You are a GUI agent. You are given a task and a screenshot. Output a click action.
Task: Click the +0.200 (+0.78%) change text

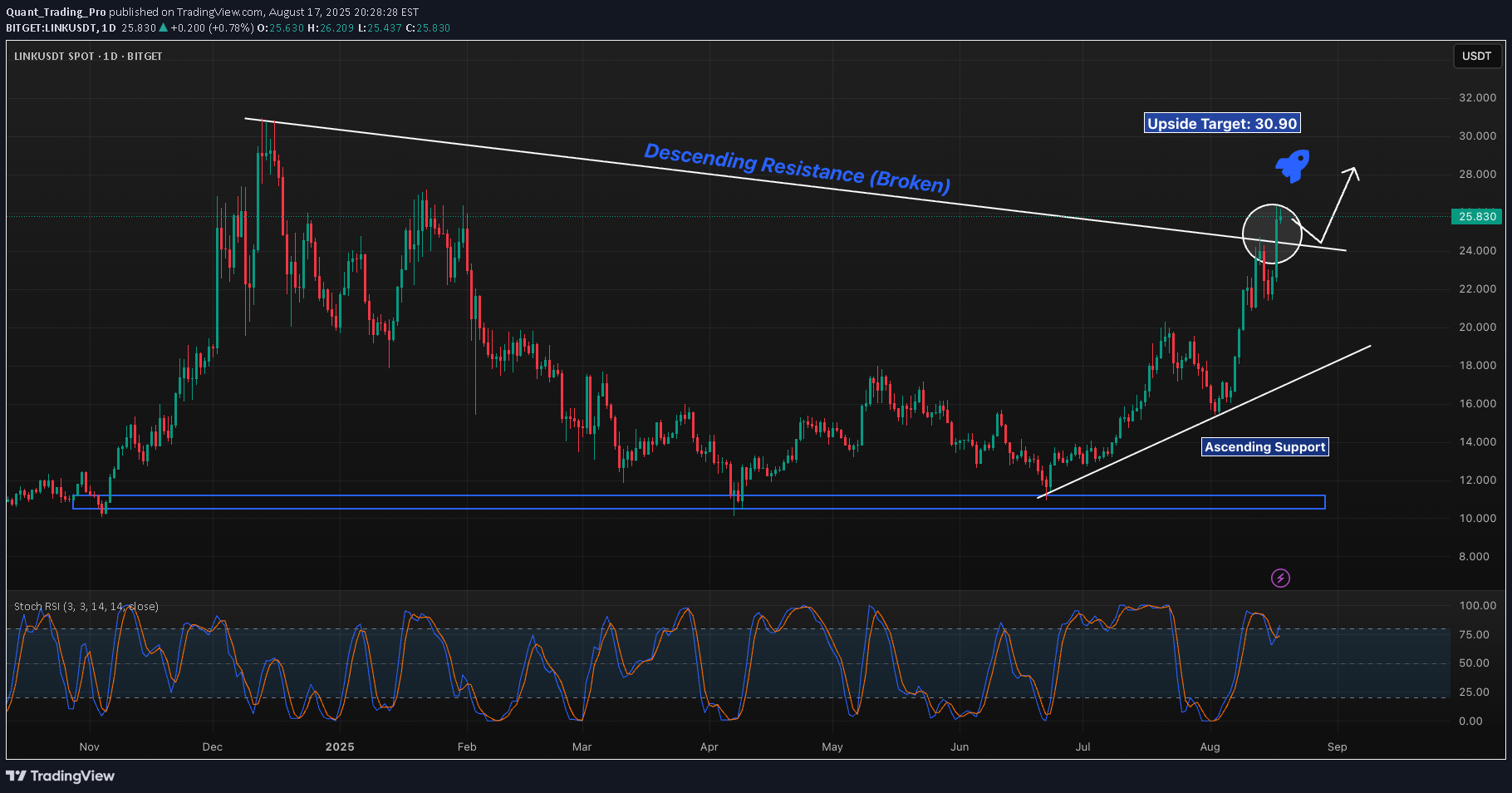[x=212, y=27]
